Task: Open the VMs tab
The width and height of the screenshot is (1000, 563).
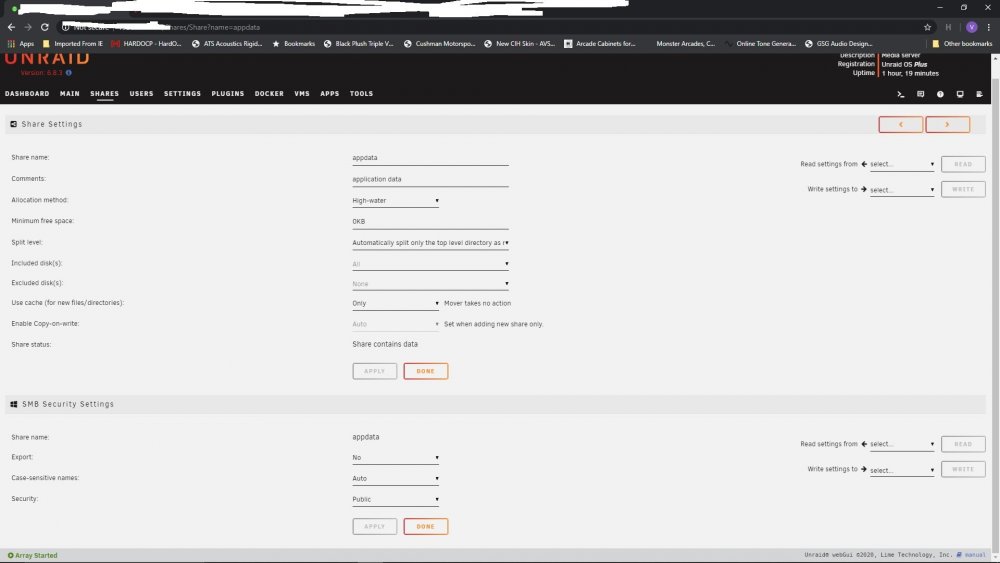Action: coord(302,94)
